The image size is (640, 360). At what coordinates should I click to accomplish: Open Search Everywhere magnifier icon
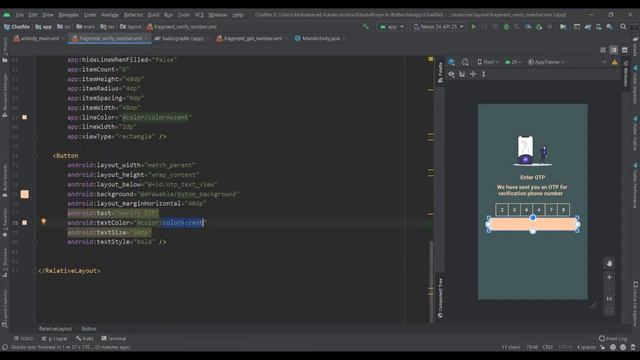623,27
